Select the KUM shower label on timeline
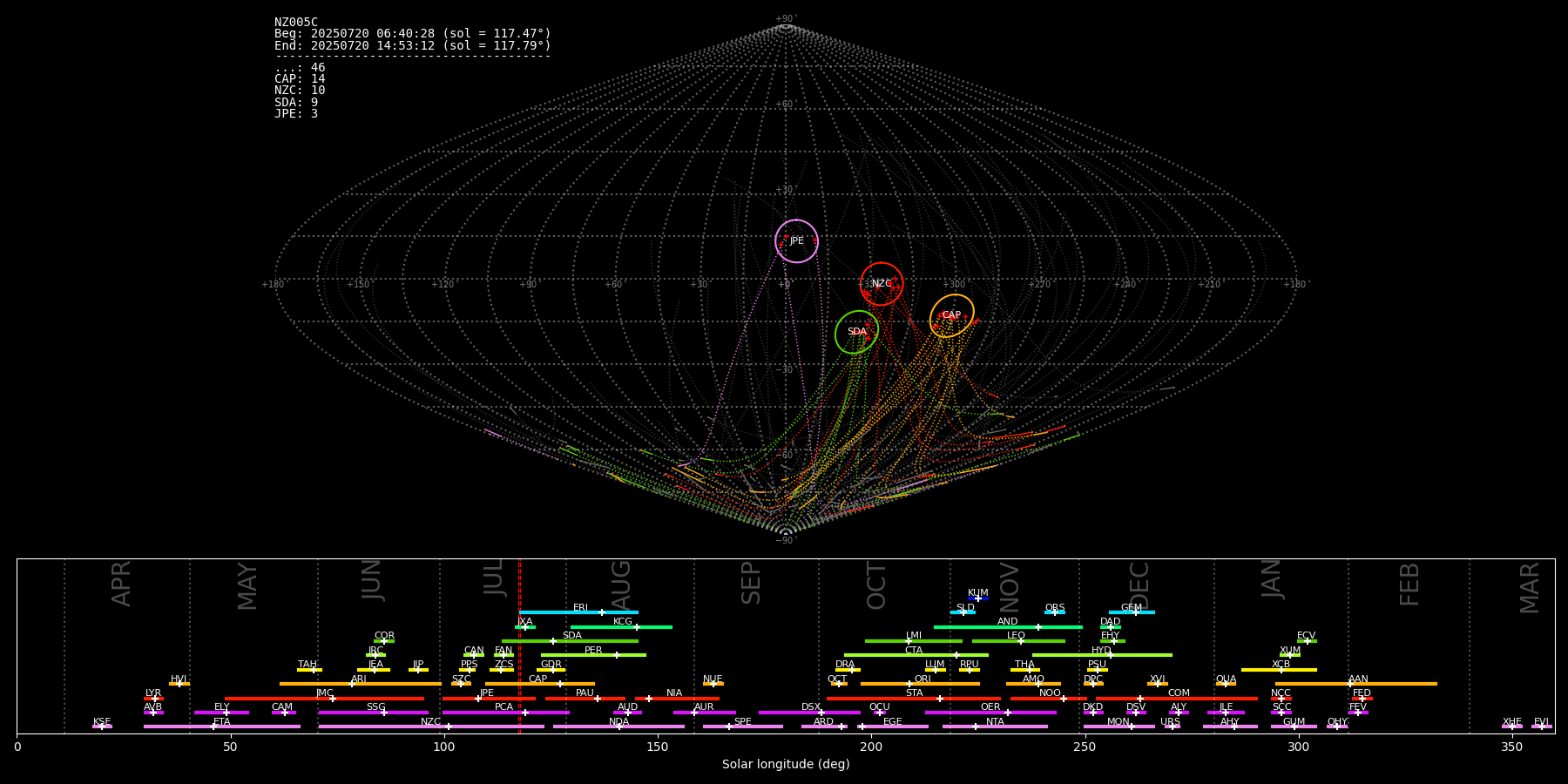 pos(978,593)
